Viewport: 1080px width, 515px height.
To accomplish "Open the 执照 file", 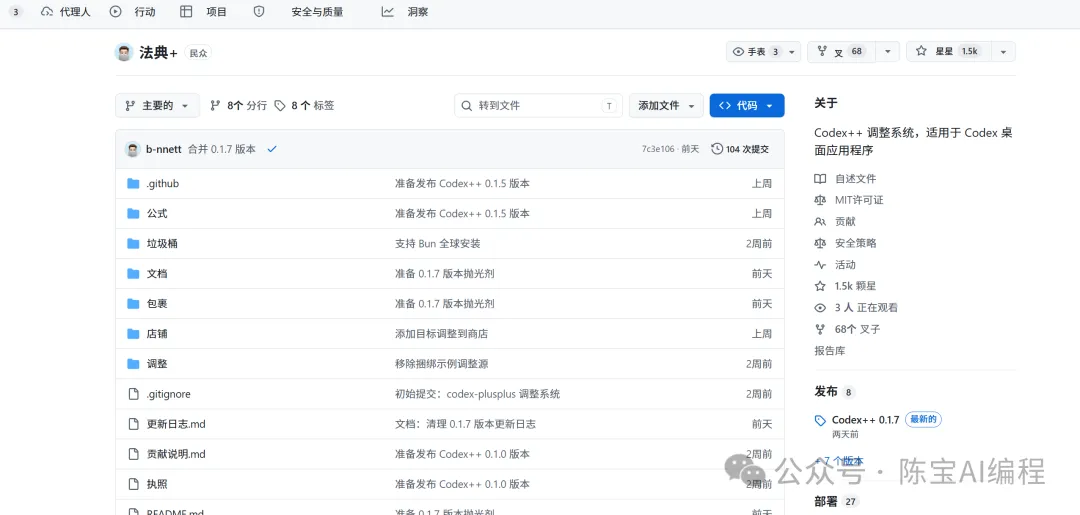I will (x=157, y=484).
